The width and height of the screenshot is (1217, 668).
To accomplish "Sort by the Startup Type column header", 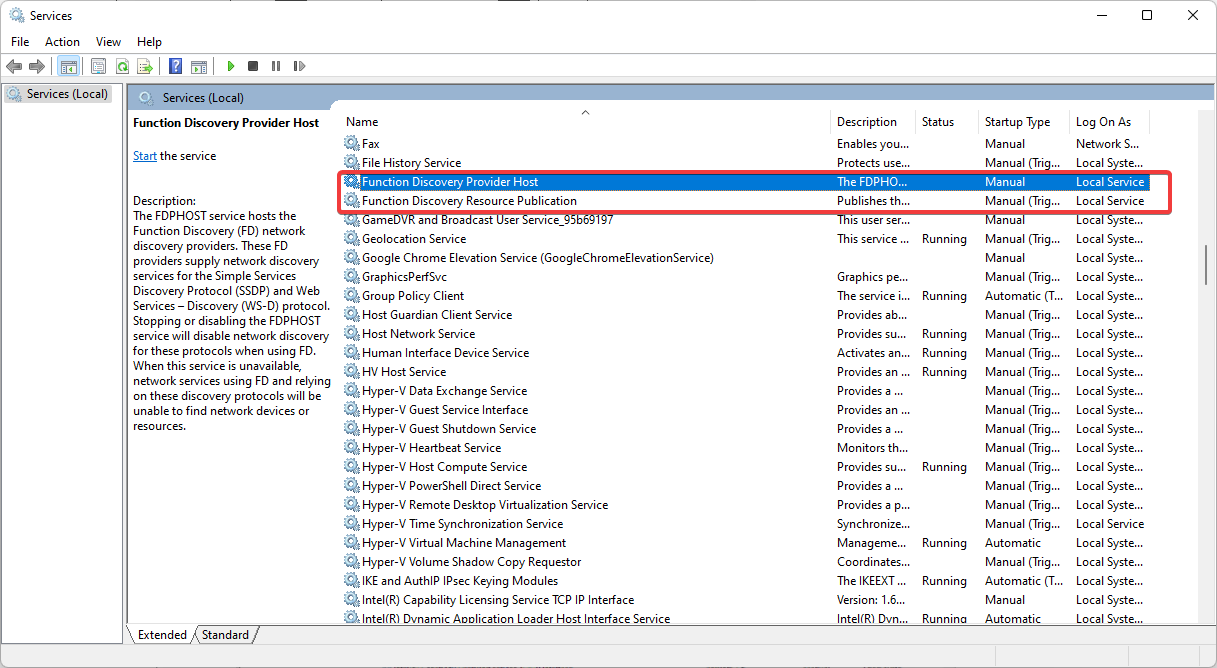I will click(1024, 122).
